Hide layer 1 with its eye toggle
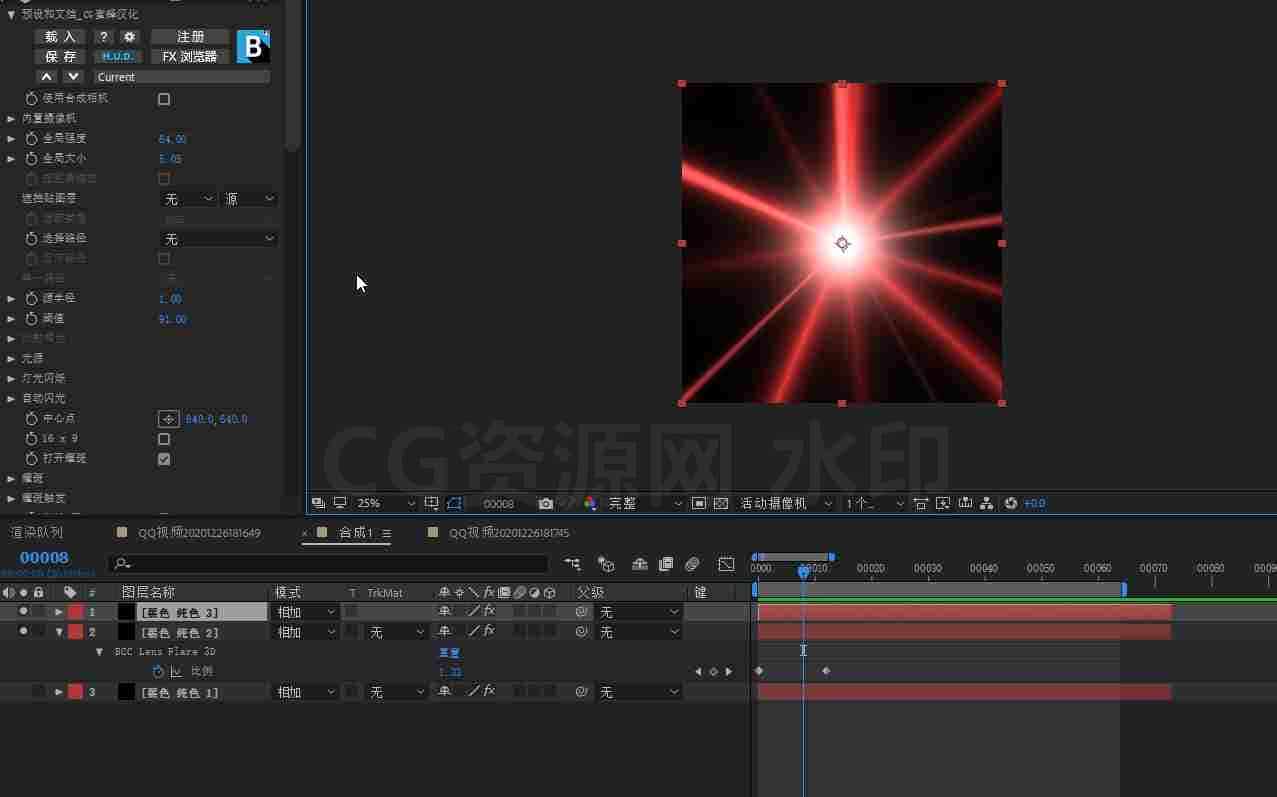Viewport: 1277px width, 797px height. 23,611
